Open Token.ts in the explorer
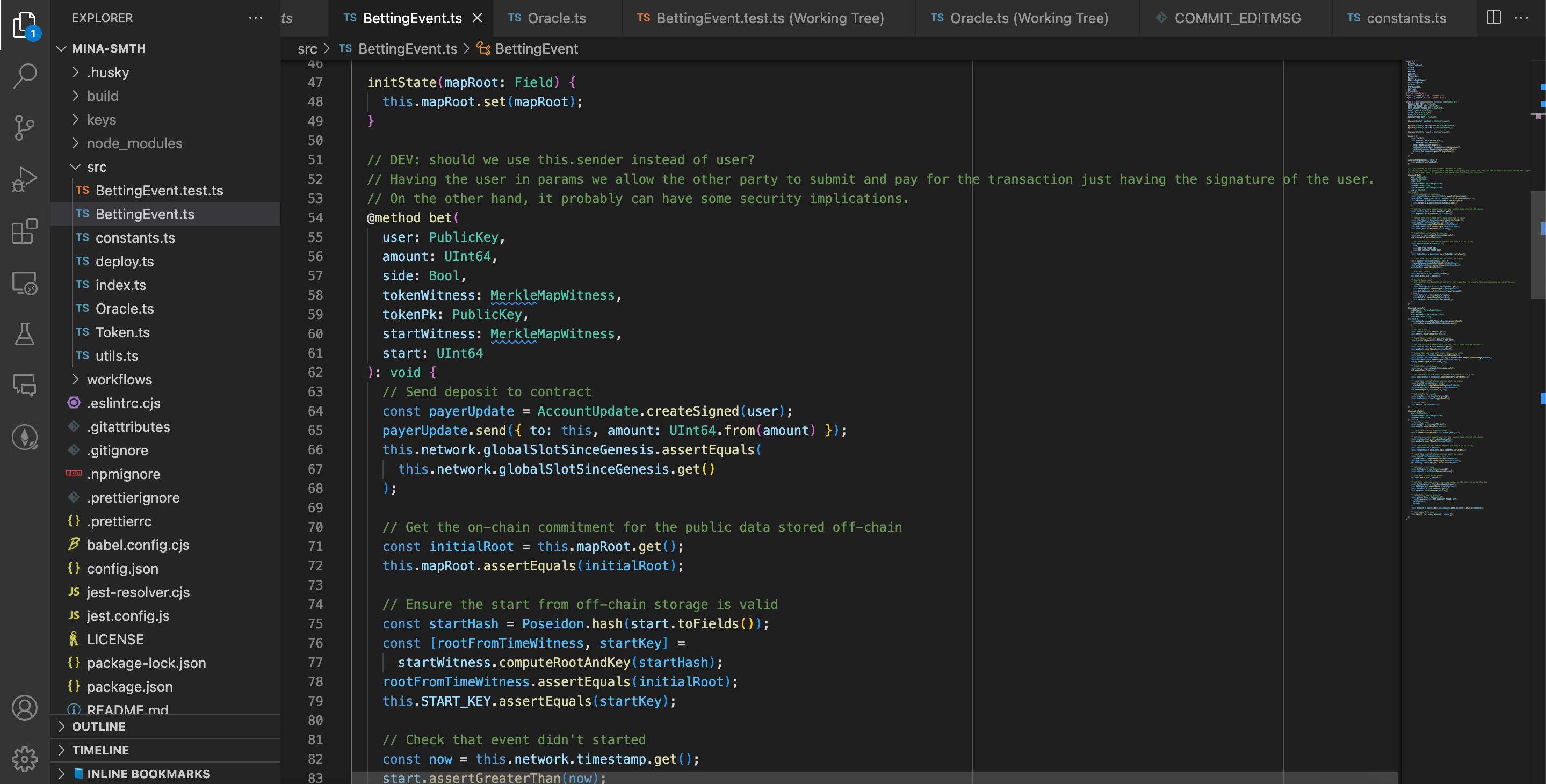 [165, 332]
